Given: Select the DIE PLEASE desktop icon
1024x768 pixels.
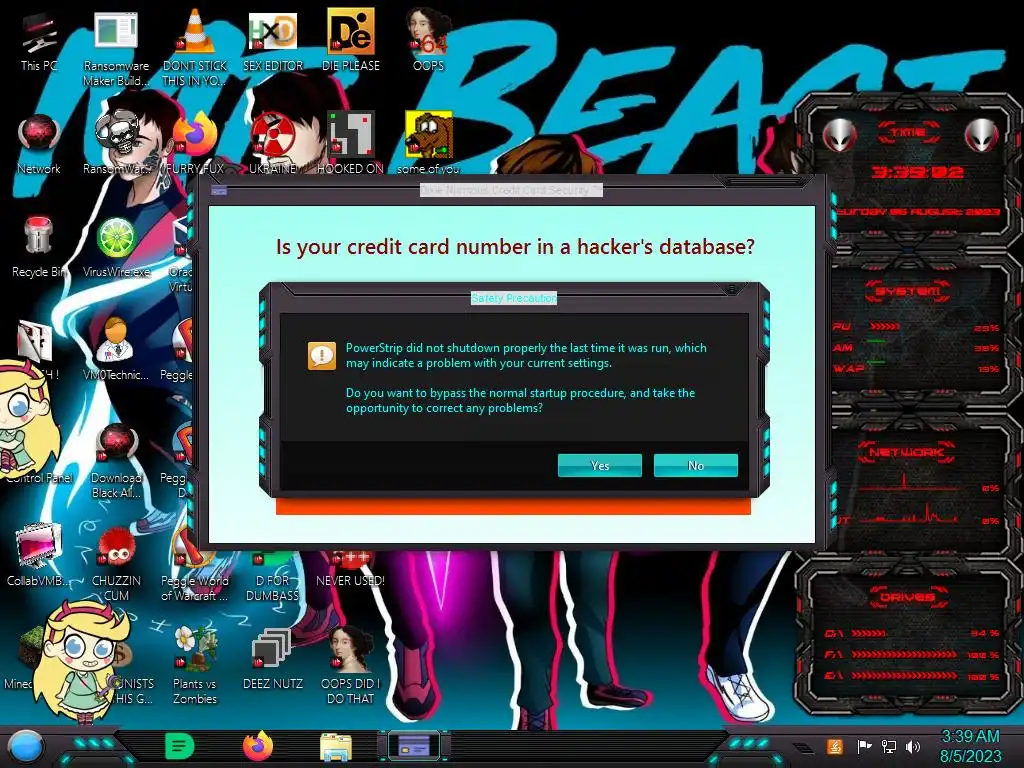Looking at the screenshot, I should pyautogui.click(x=351, y=41).
